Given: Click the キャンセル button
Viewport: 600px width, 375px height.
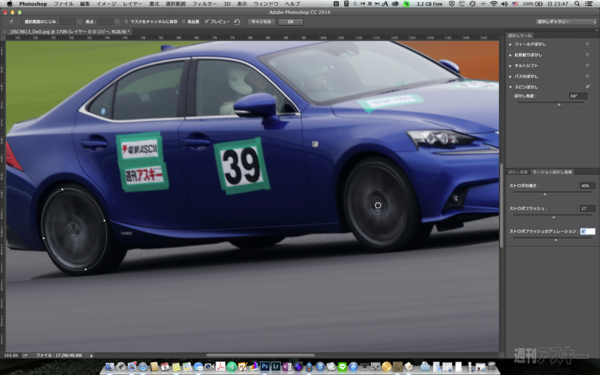Looking at the screenshot, I should coord(261,22).
